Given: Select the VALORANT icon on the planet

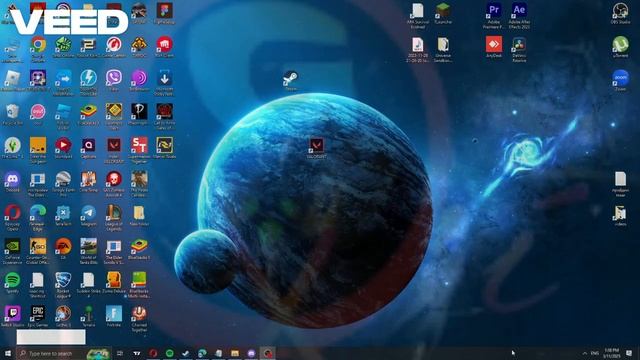Looking at the screenshot, I should (317, 146).
